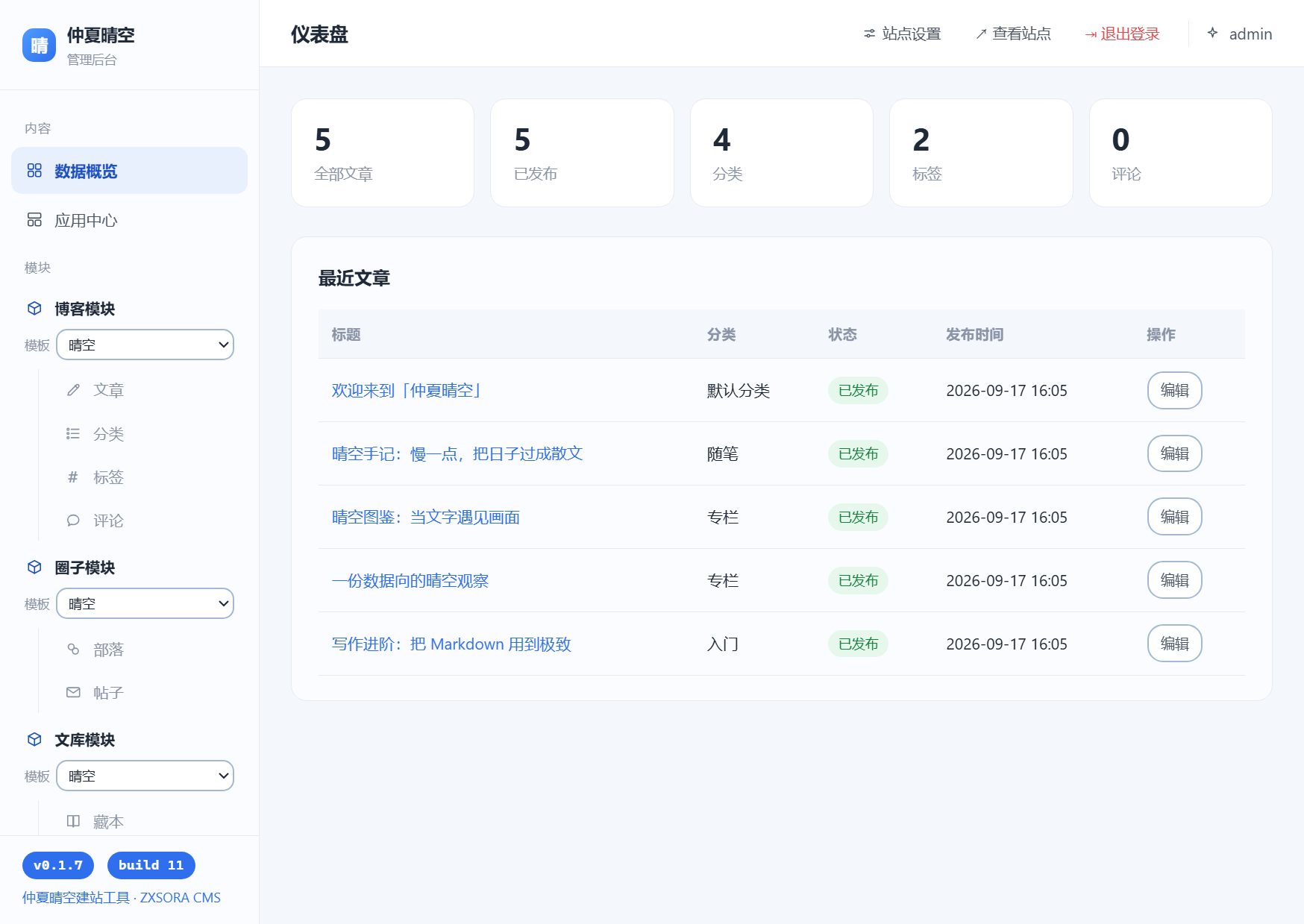Open article 欢迎来到「仲夏晴空」
1304x924 pixels.
pyautogui.click(x=407, y=390)
